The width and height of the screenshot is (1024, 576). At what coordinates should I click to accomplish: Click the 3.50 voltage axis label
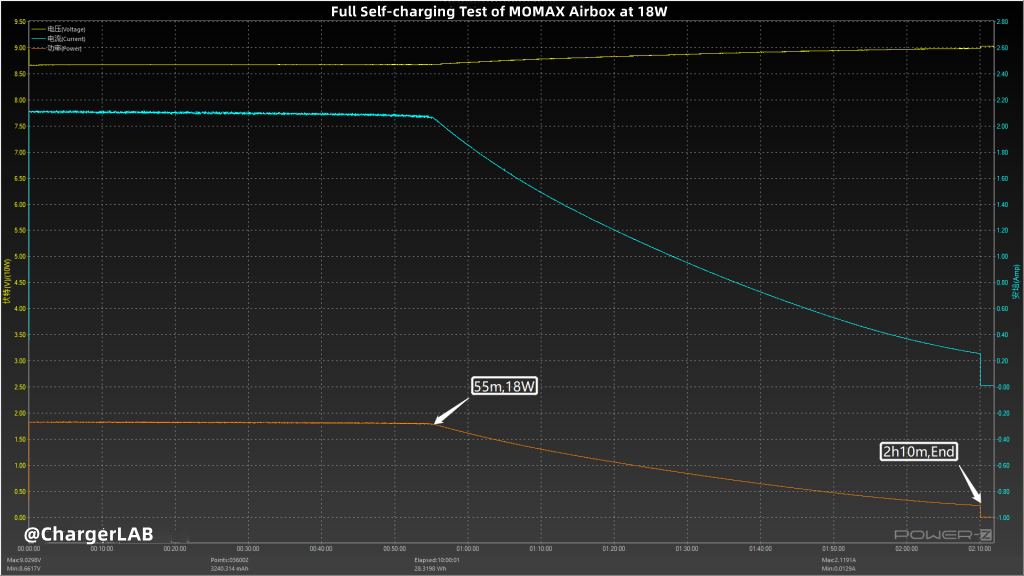point(20,335)
